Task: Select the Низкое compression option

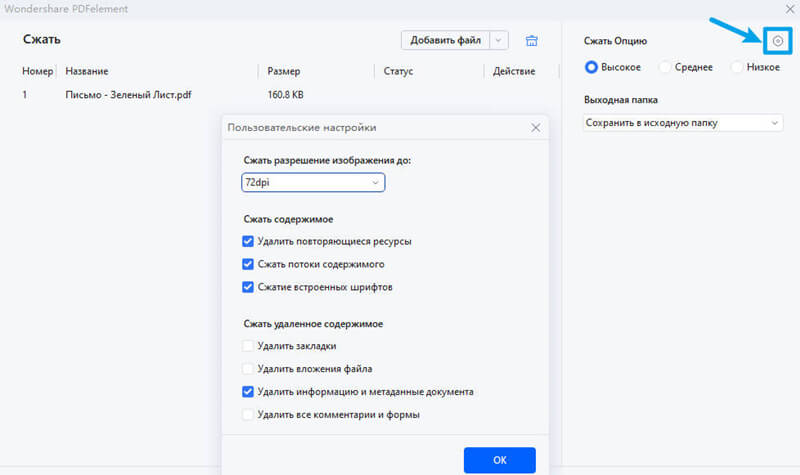Action: (x=738, y=67)
